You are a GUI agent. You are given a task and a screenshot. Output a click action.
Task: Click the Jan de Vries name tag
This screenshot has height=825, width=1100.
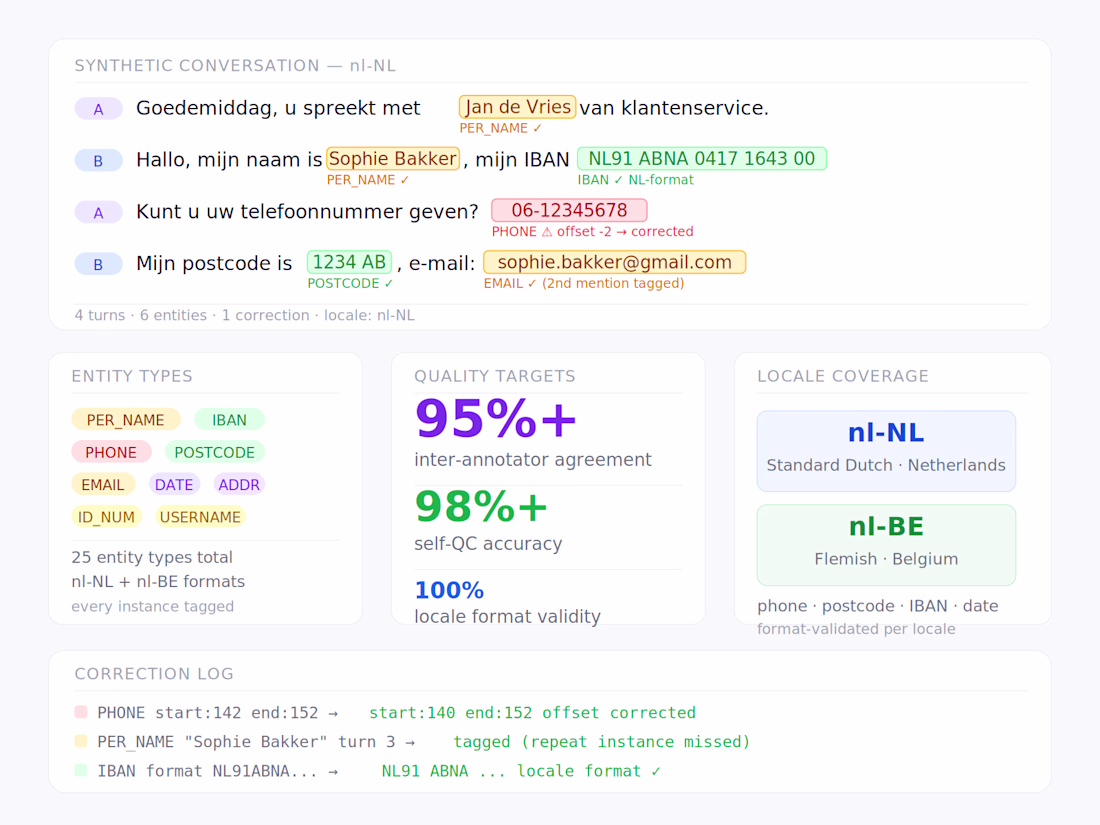[x=517, y=107]
